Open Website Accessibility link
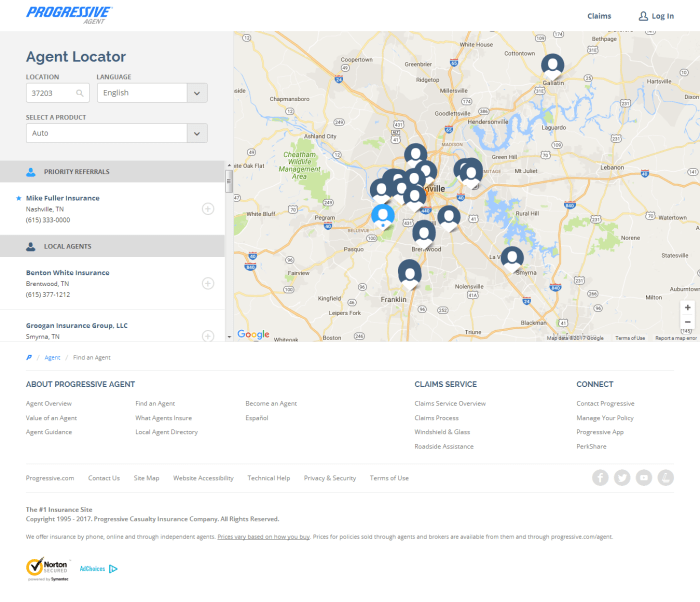This screenshot has height=602, width=700. point(203,478)
